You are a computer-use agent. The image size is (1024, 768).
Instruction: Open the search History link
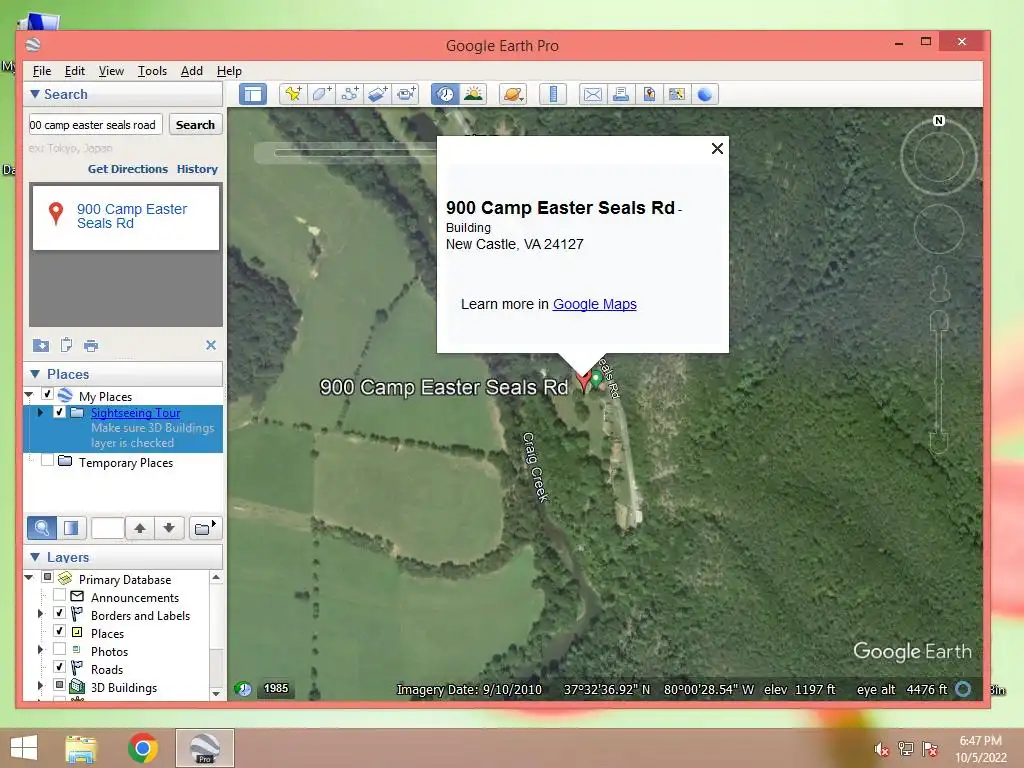[197, 169]
